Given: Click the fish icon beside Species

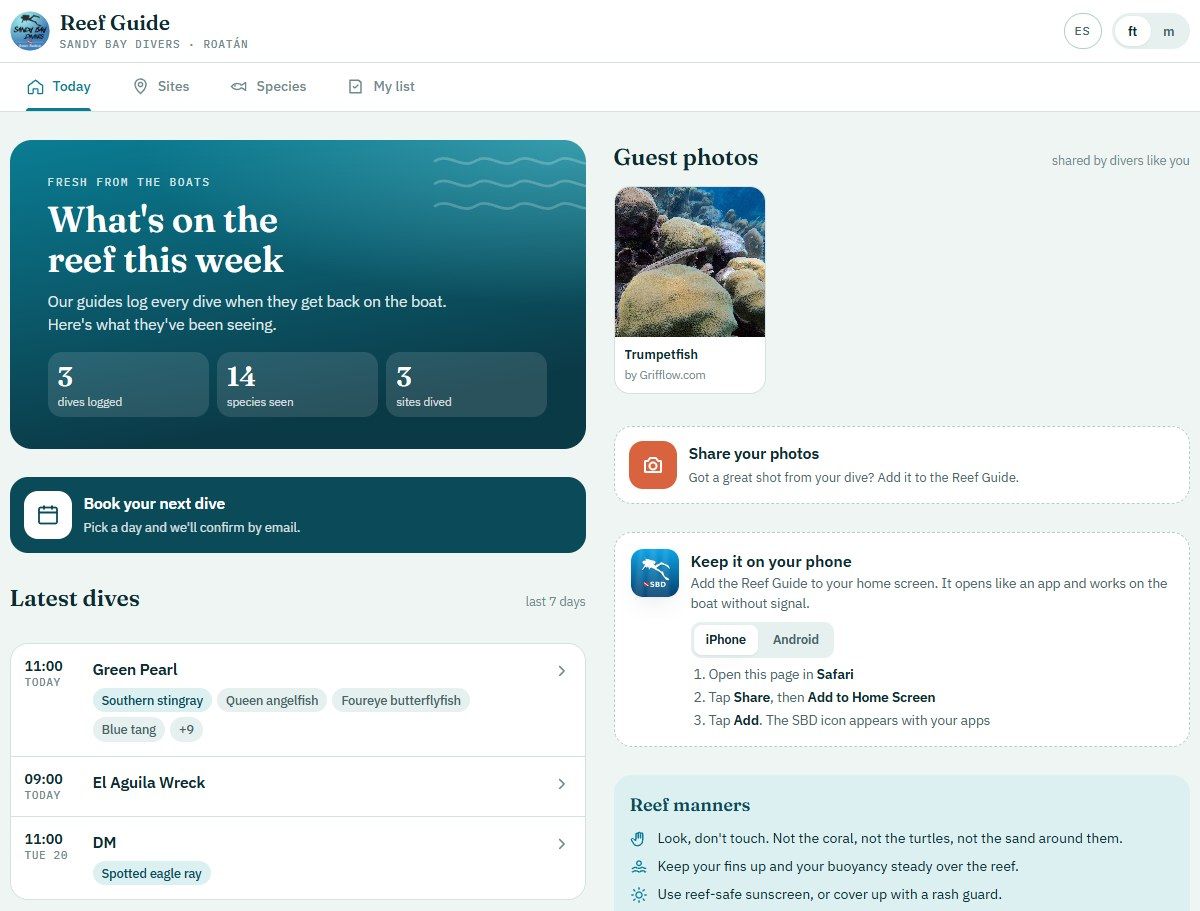Looking at the screenshot, I should tap(239, 87).
